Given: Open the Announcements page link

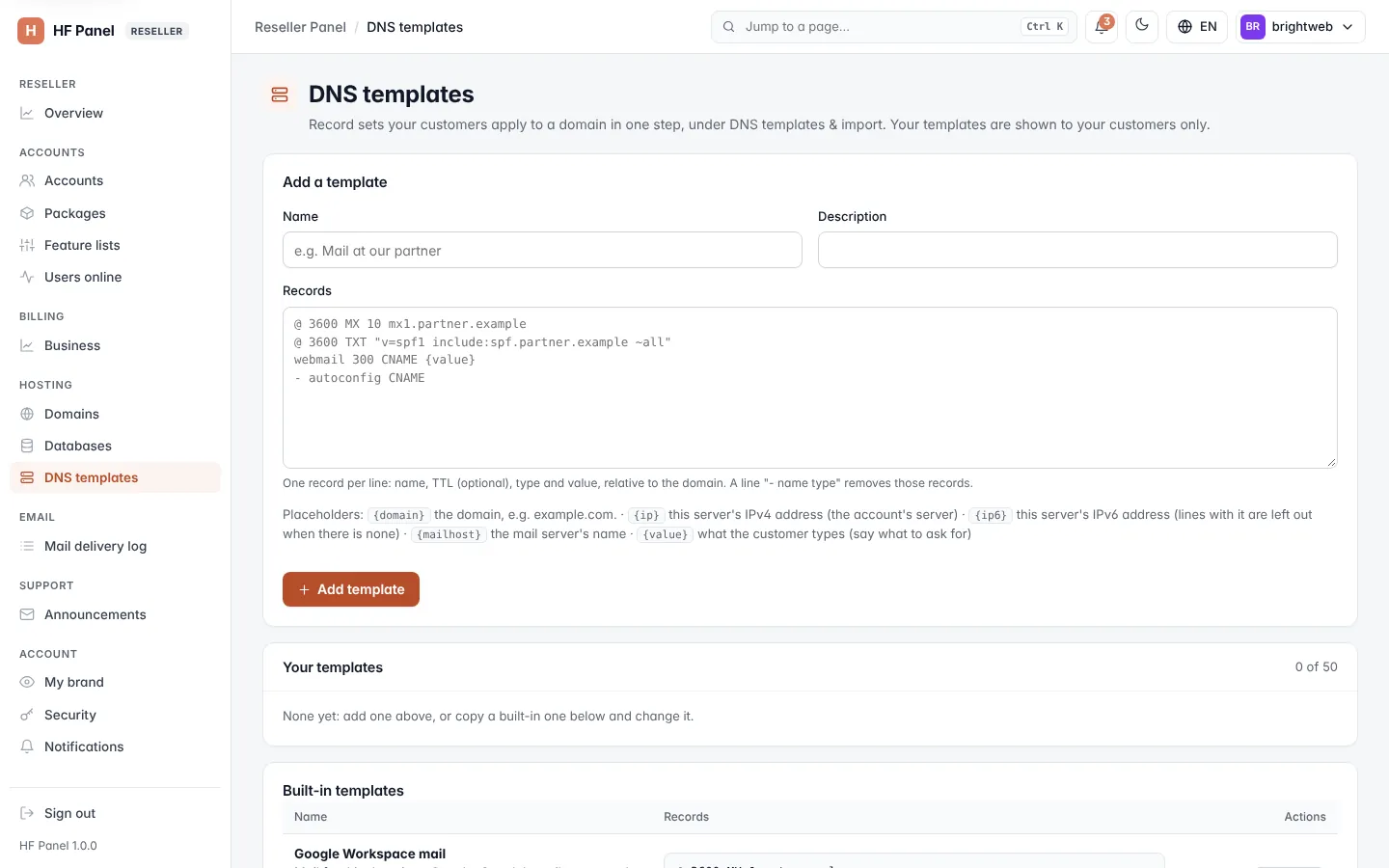Looking at the screenshot, I should [x=115, y=614].
